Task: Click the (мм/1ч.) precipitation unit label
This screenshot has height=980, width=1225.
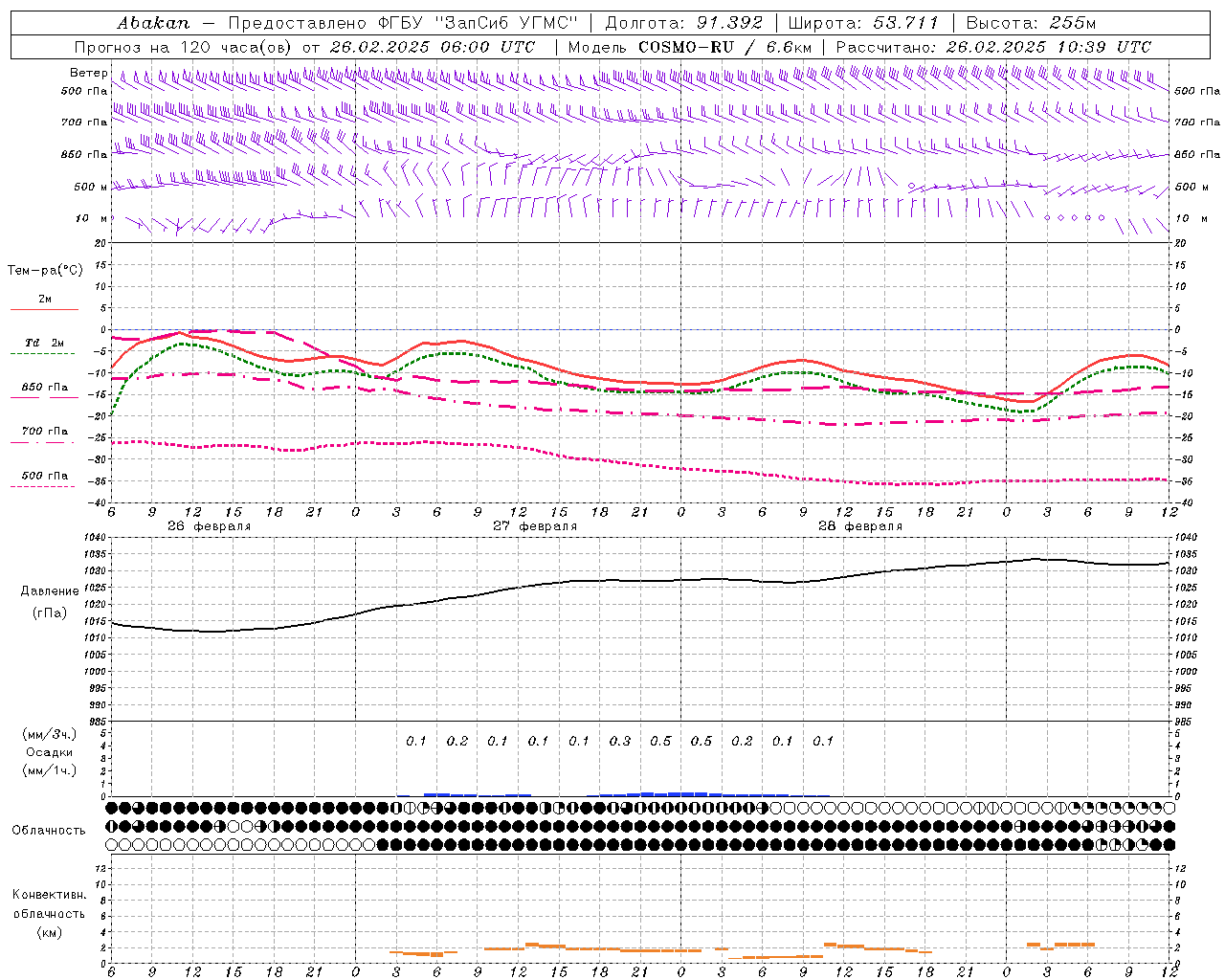Action: tap(49, 770)
